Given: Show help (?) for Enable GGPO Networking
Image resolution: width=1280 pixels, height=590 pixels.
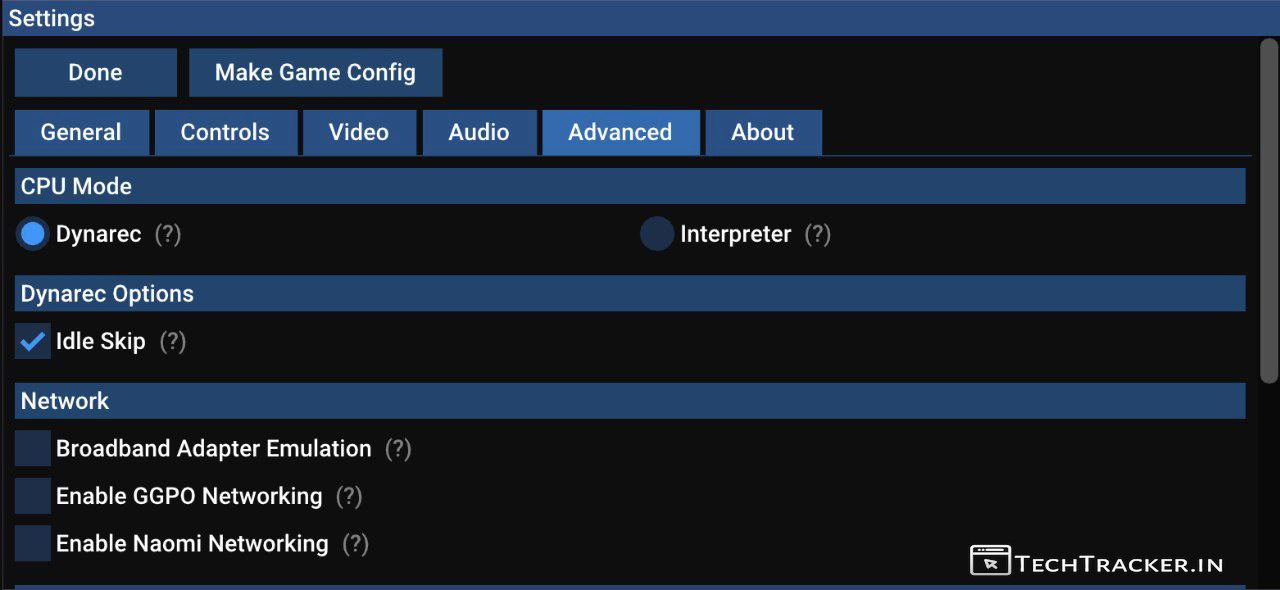Looking at the screenshot, I should [x=349, y=496].
